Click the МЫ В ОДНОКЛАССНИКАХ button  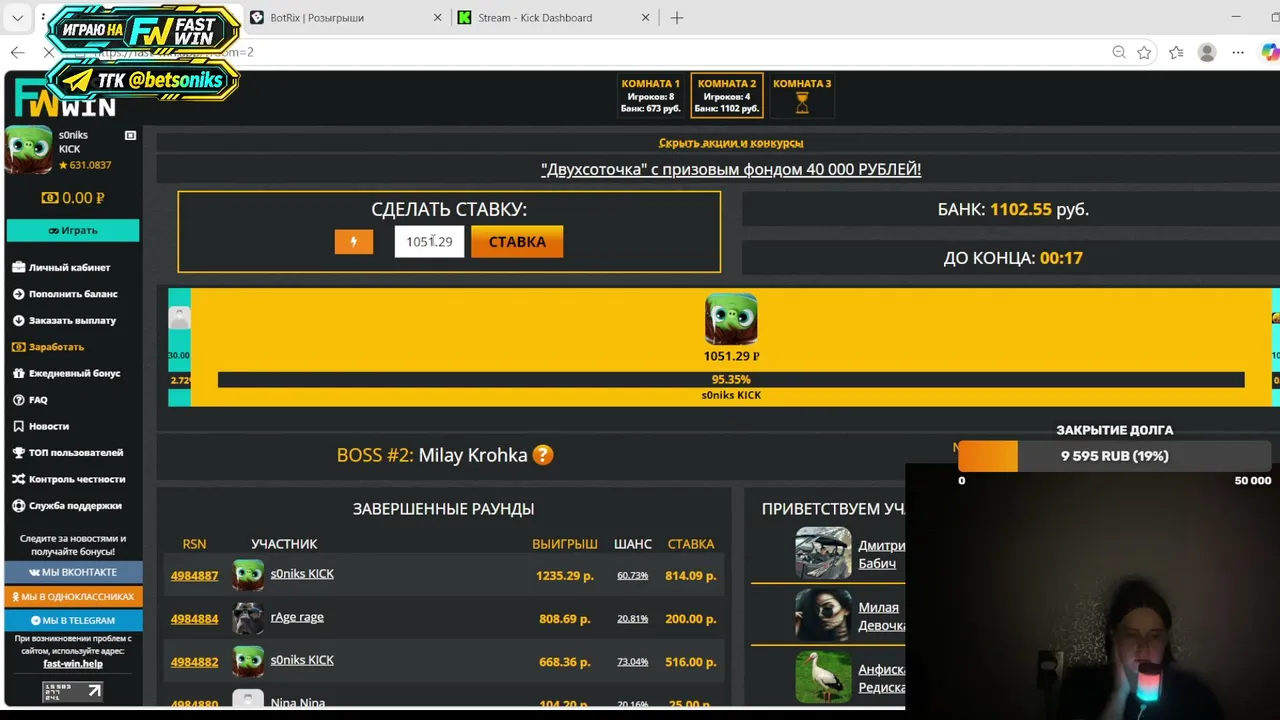[73, 596]
